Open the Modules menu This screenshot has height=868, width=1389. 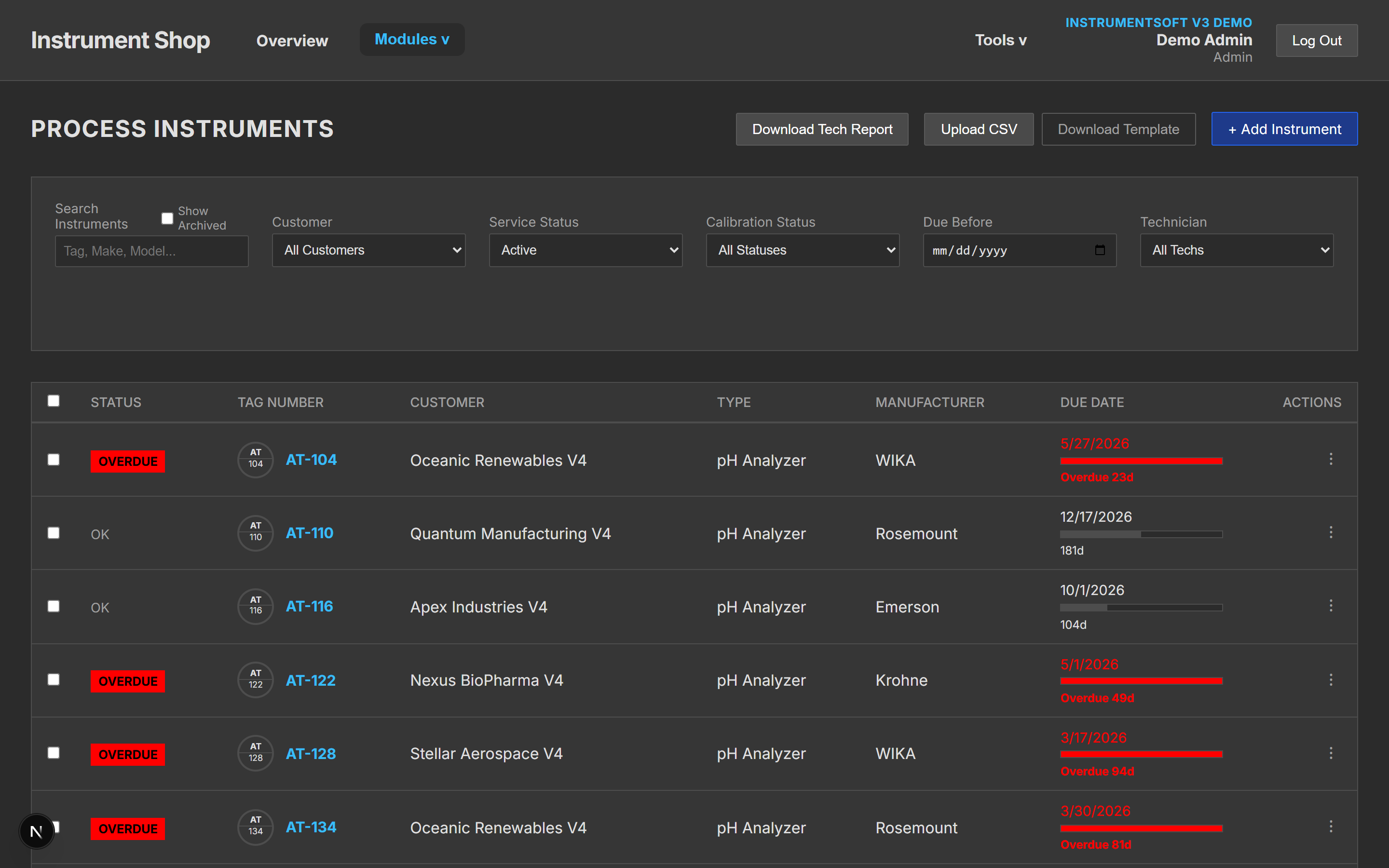coord(412,40)
